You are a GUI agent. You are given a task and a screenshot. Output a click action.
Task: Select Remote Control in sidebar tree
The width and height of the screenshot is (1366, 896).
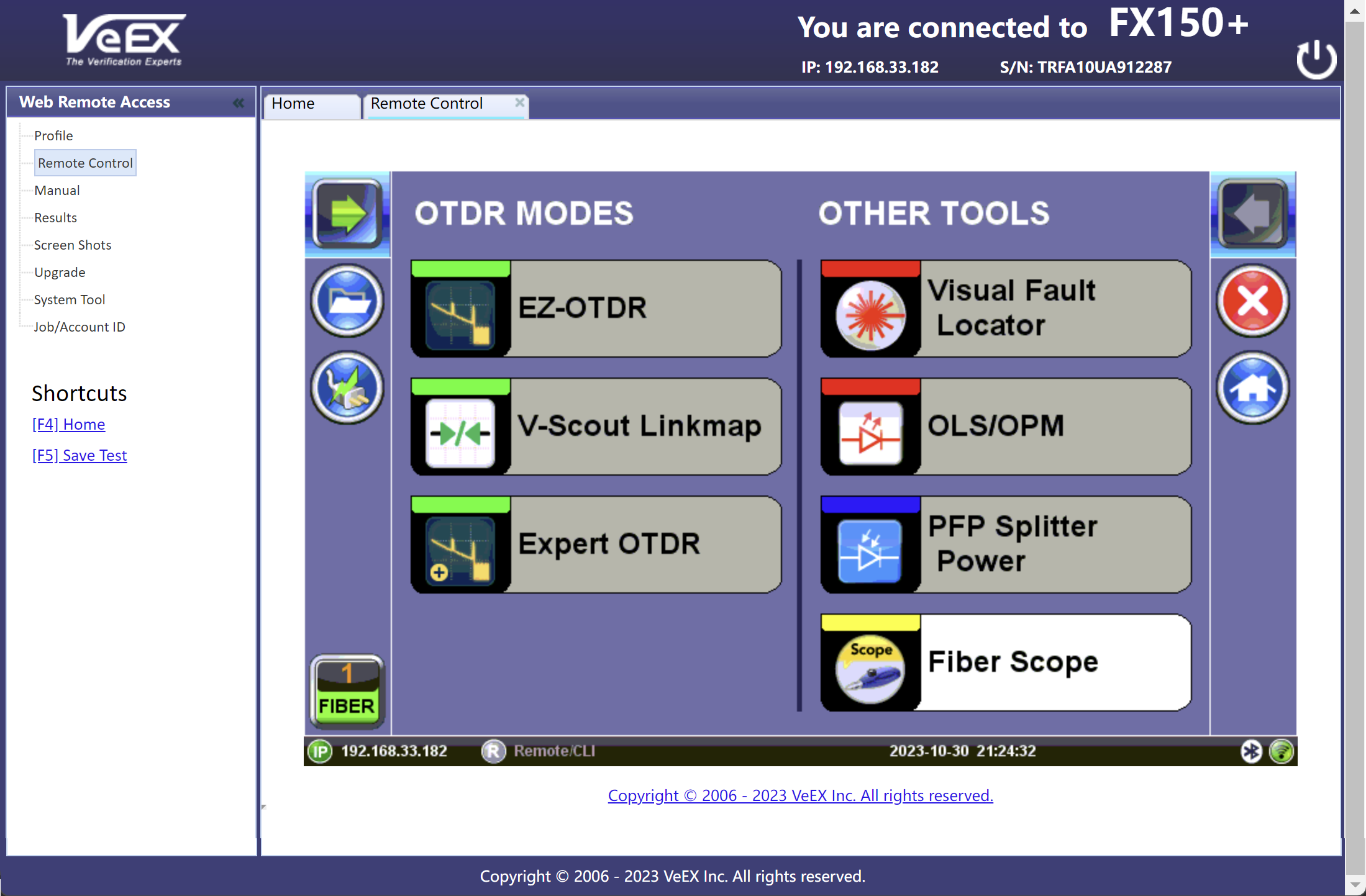click(85, 163)
